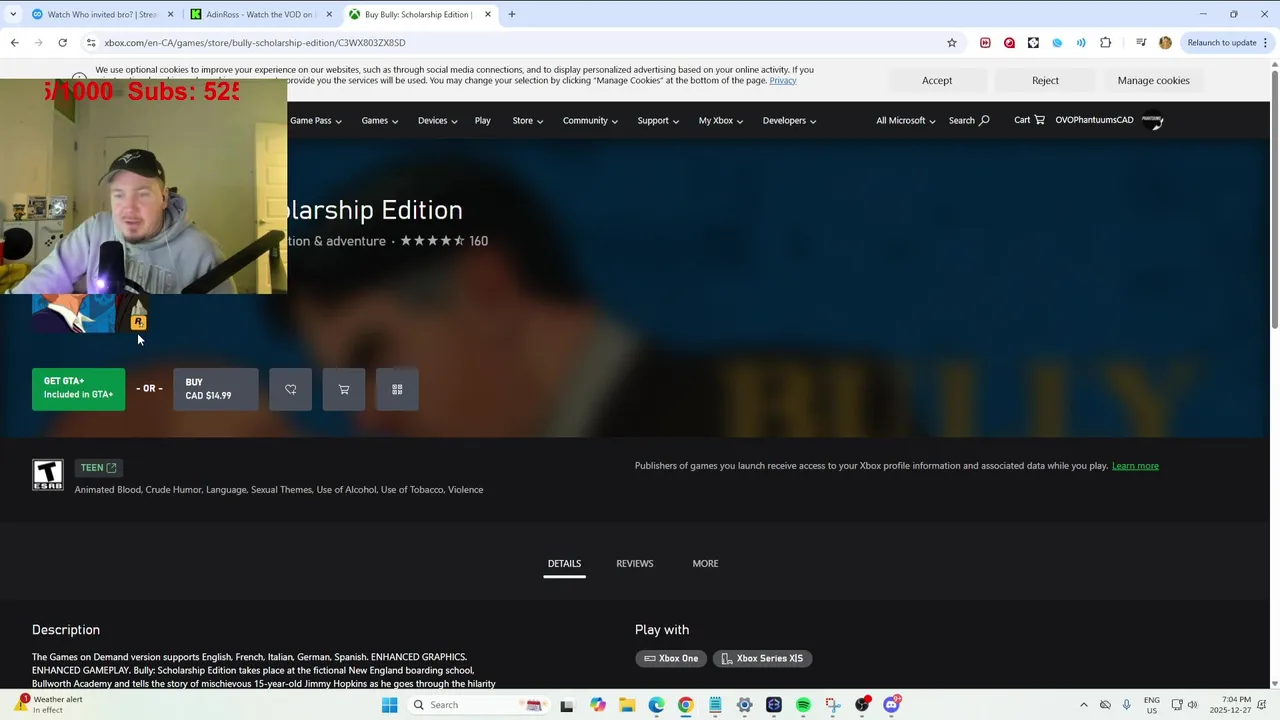Expand the Support menu
This screenshot has width=1280, height=720.
(658, 120)
